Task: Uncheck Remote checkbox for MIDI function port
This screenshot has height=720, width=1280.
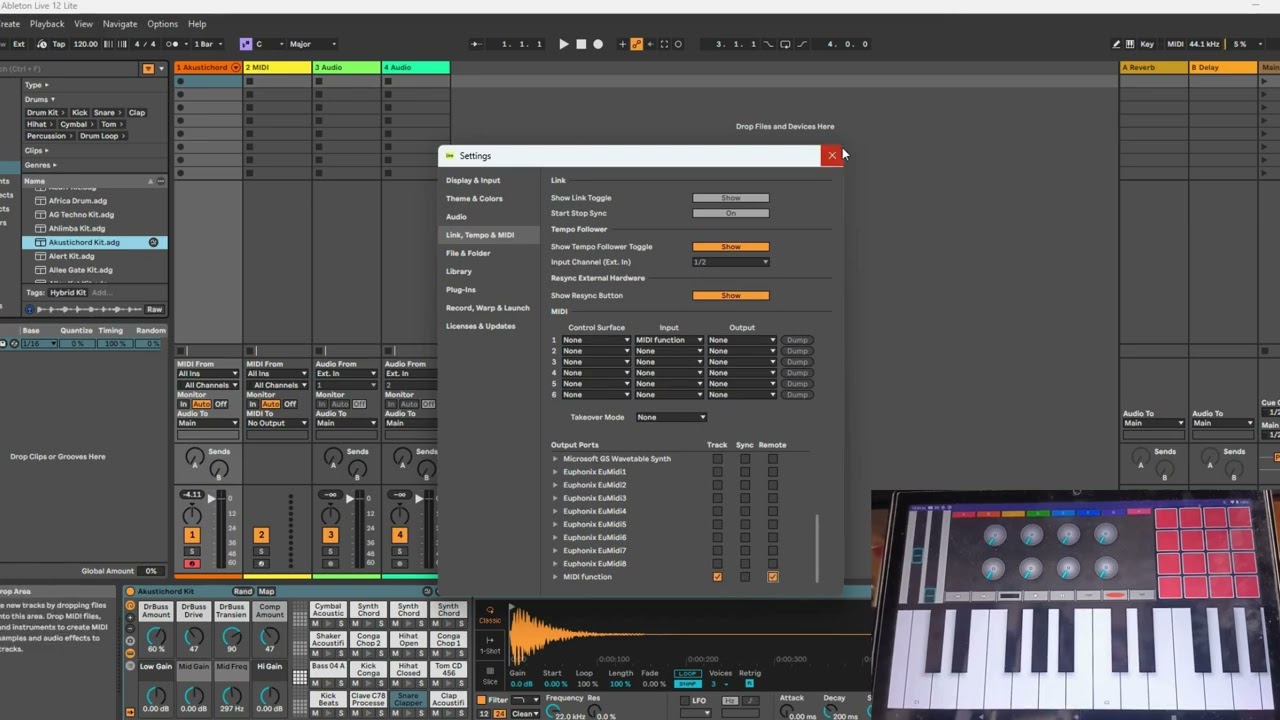Action: coord(772,577)
